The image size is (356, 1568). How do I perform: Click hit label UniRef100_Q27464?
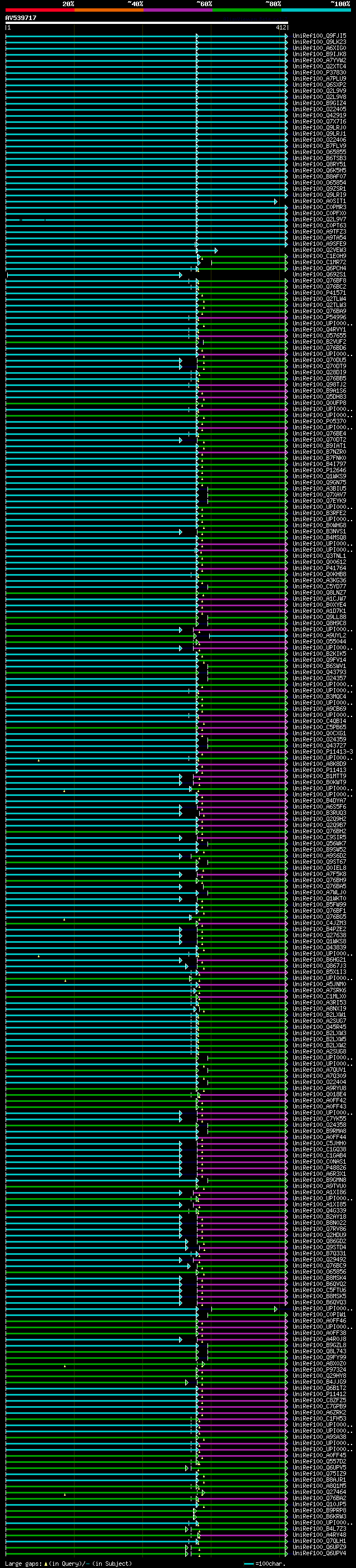point(319,1492)
